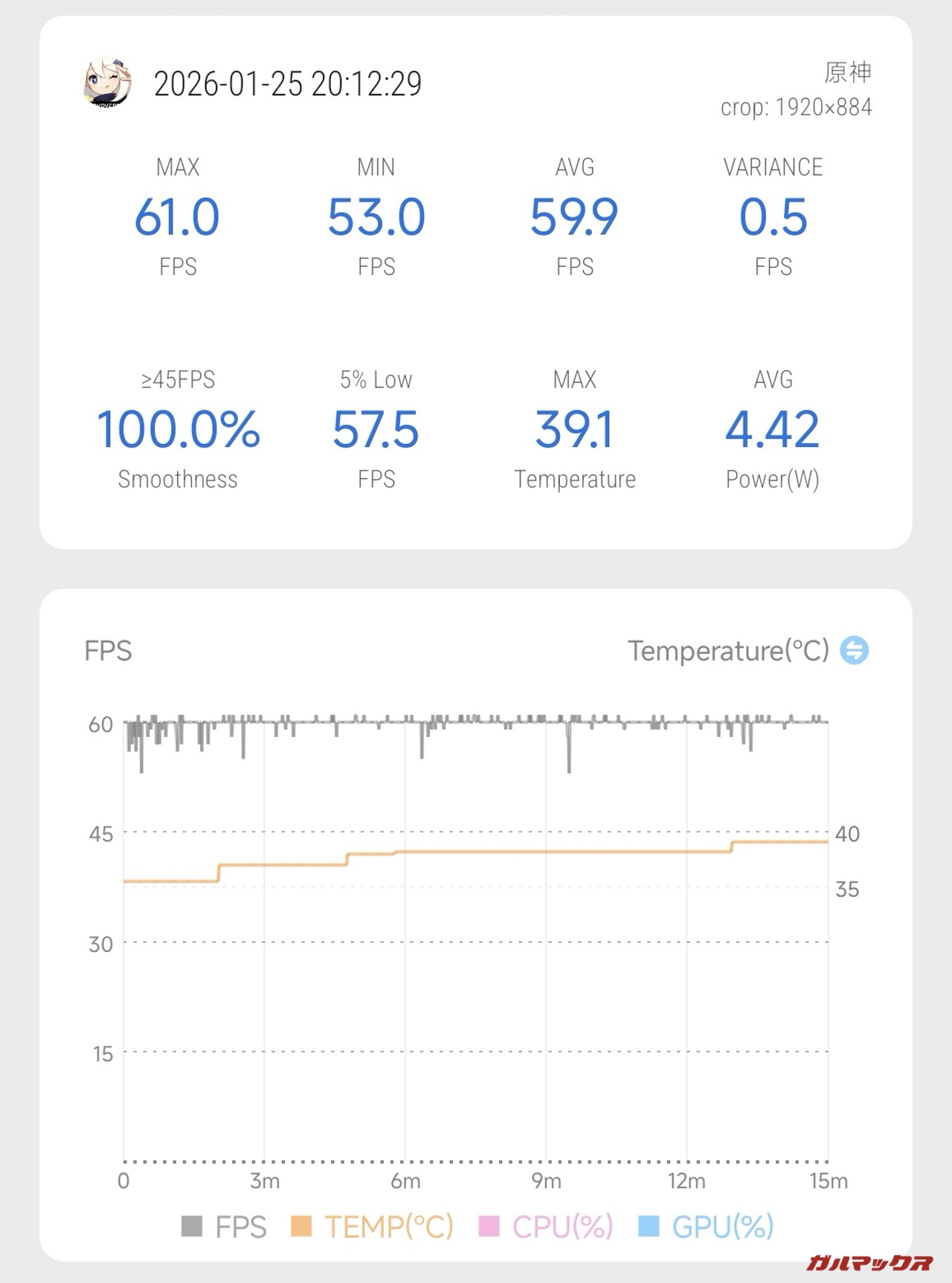Click the AVG Power 4.42 value
This screenshot has width=952, height=1283.
coord(773,430)
